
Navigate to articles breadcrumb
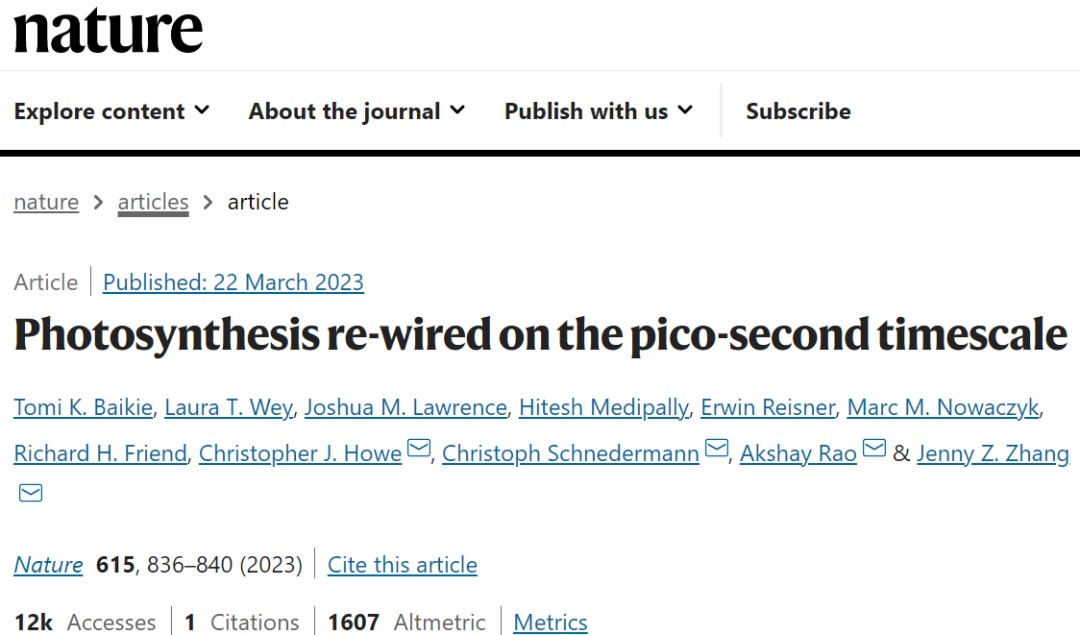pyautogui.click(x=153, y=202)
